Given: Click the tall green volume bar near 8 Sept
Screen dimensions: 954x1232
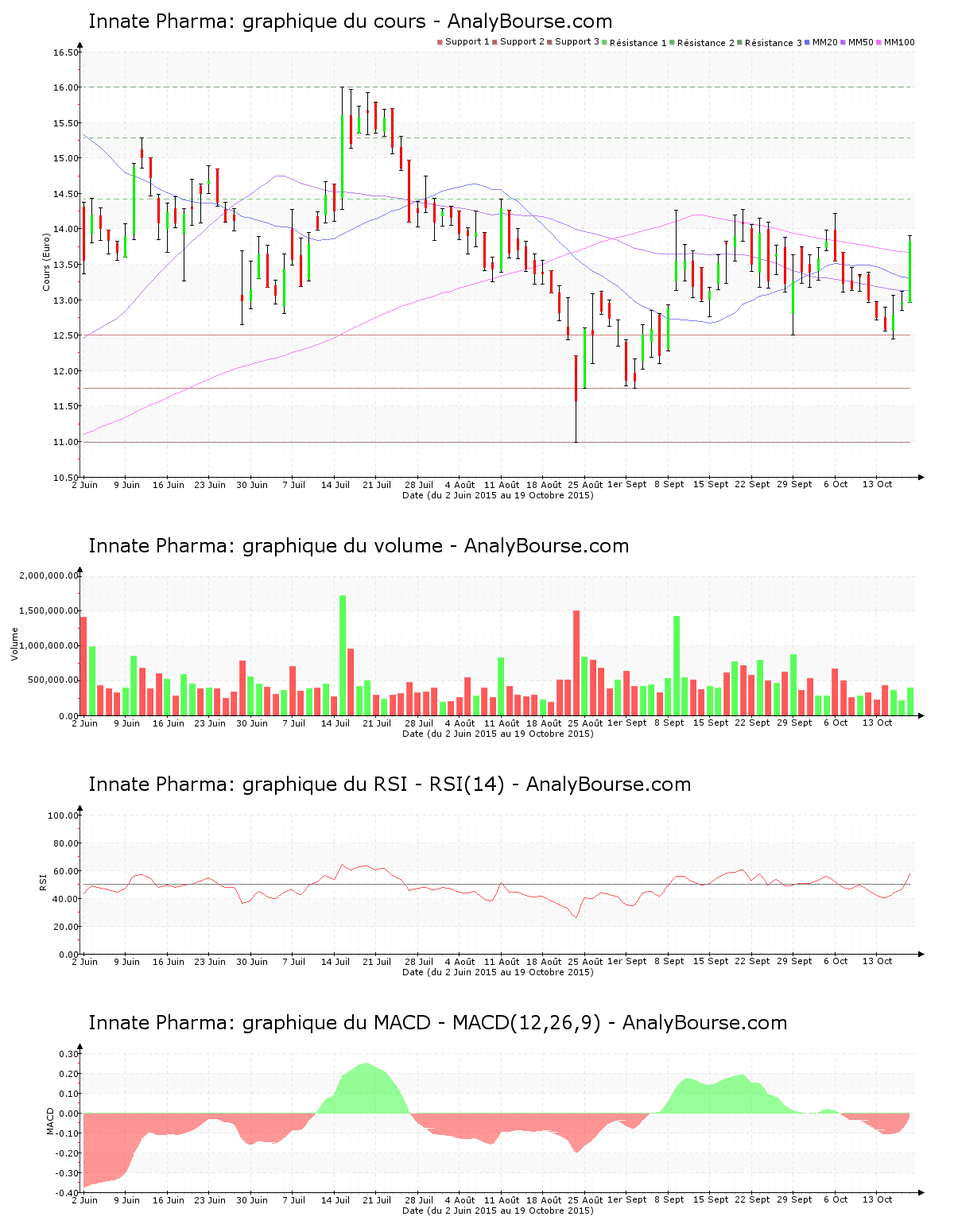Looking at the screenshot, I should point(677,666).
